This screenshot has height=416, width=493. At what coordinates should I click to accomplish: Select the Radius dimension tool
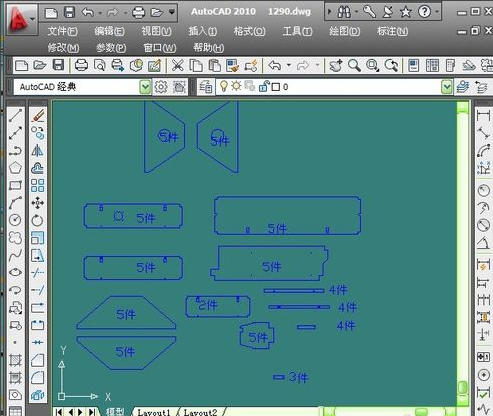point(483,191)
